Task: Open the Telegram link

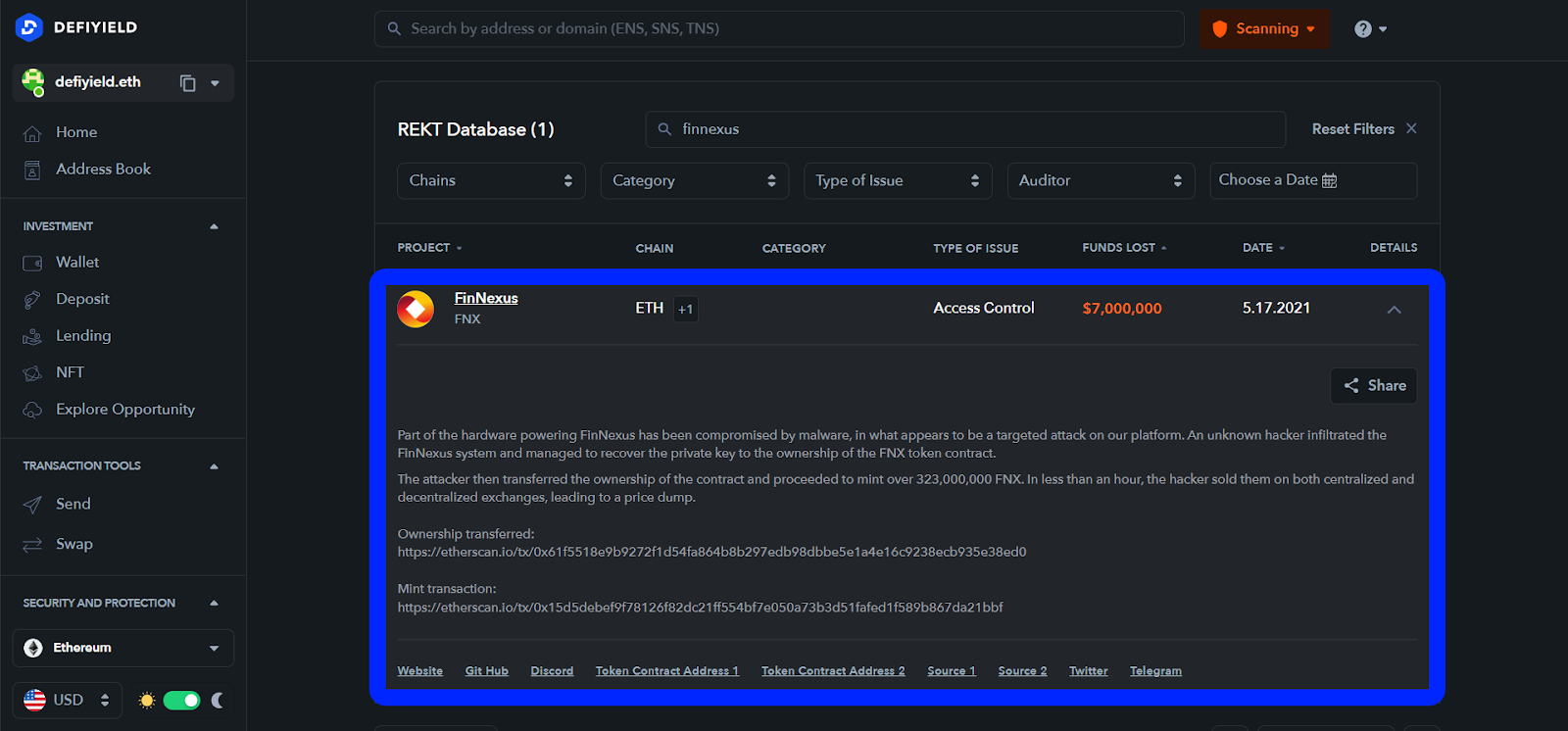Action: (x=1155, y=671)
